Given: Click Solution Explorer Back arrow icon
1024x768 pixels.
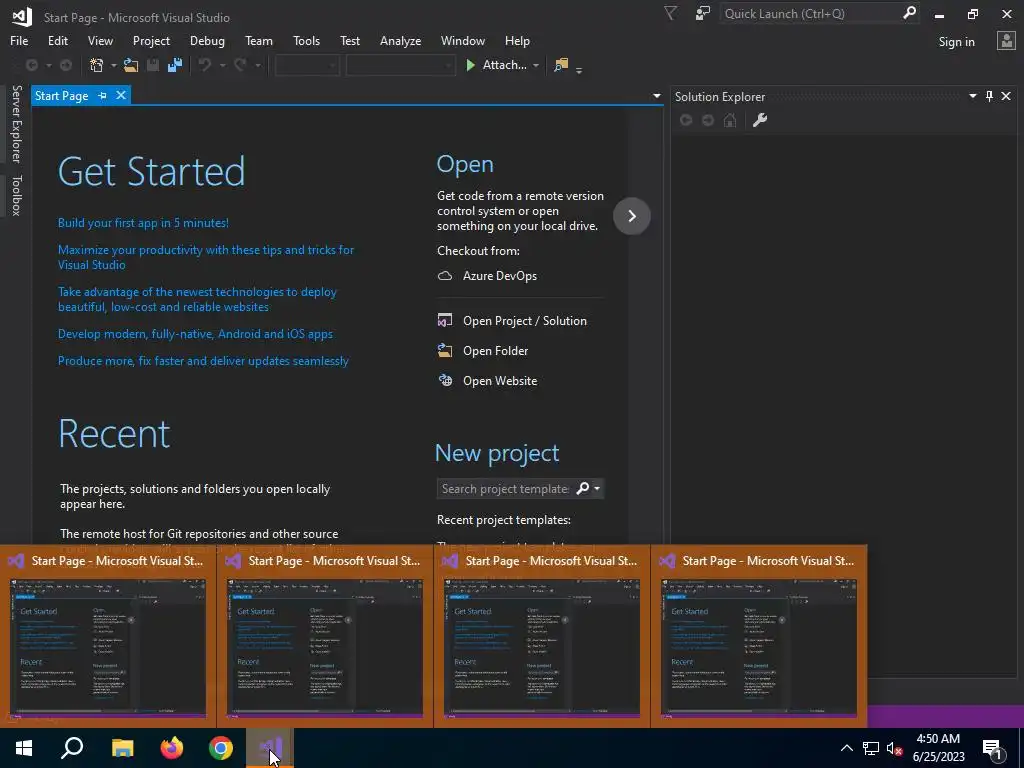Looking at the screenshot, I should click(686, 120).
